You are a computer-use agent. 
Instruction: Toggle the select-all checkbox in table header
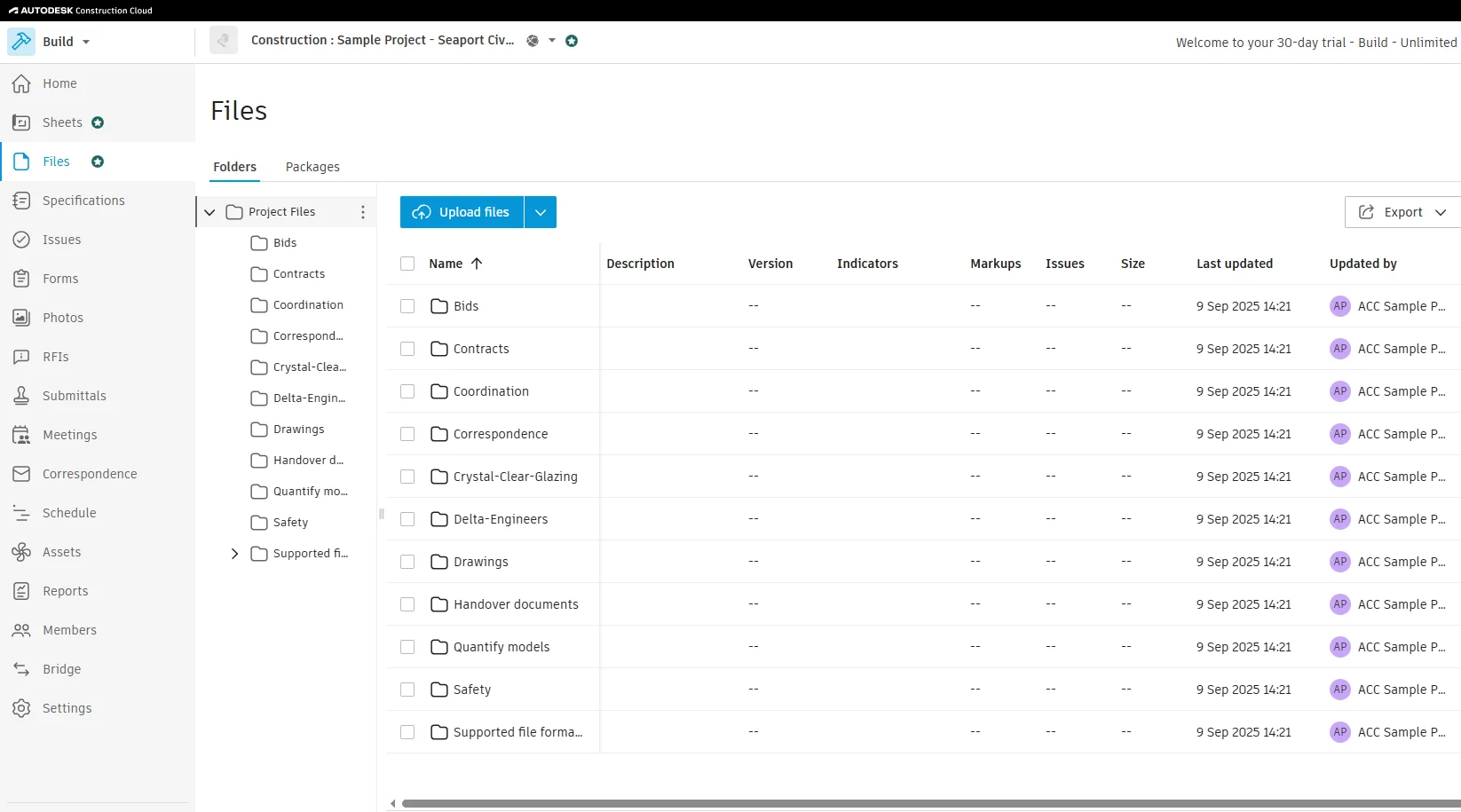coord(407,264)
